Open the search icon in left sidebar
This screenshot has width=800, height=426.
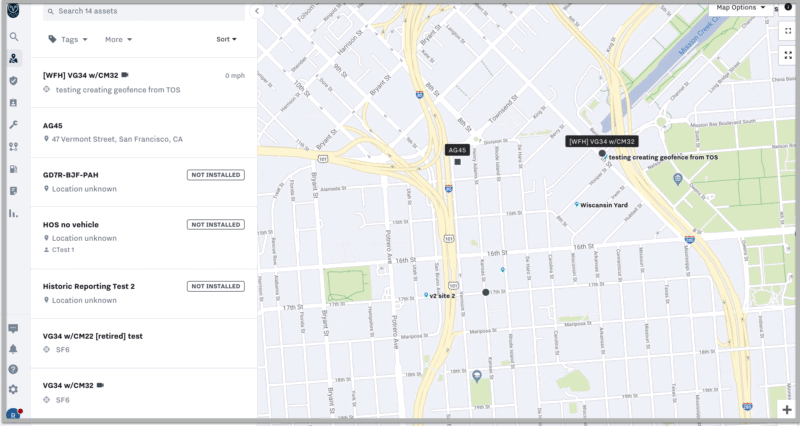click(x=14, y=36)
